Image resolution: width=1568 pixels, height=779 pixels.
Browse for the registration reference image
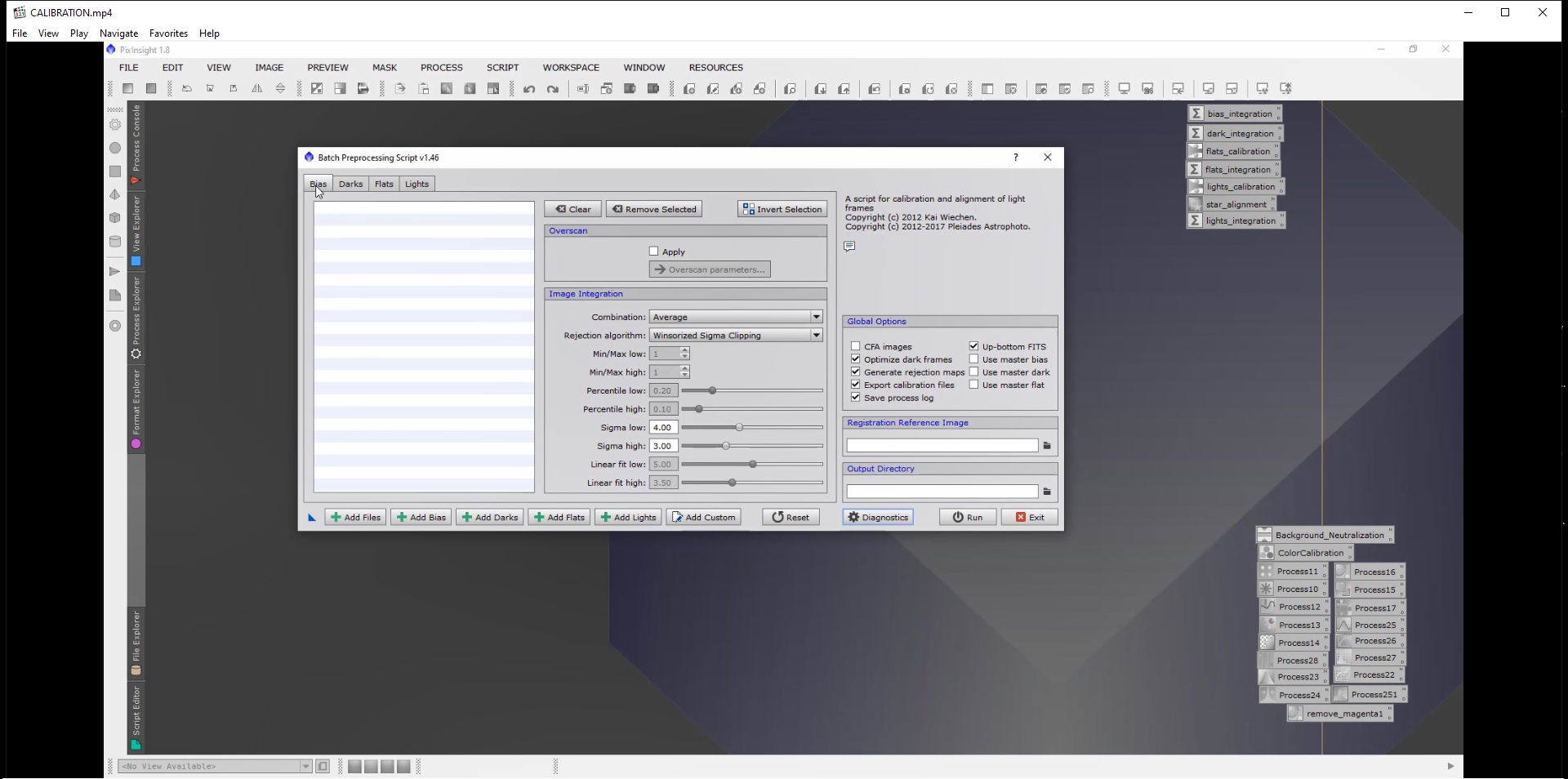(1047, 446)
